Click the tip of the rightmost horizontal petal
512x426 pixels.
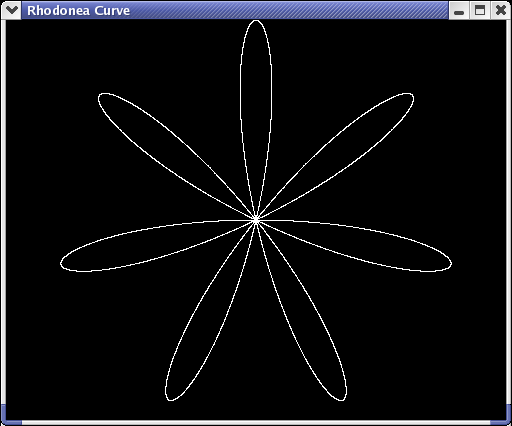[450, 264]
